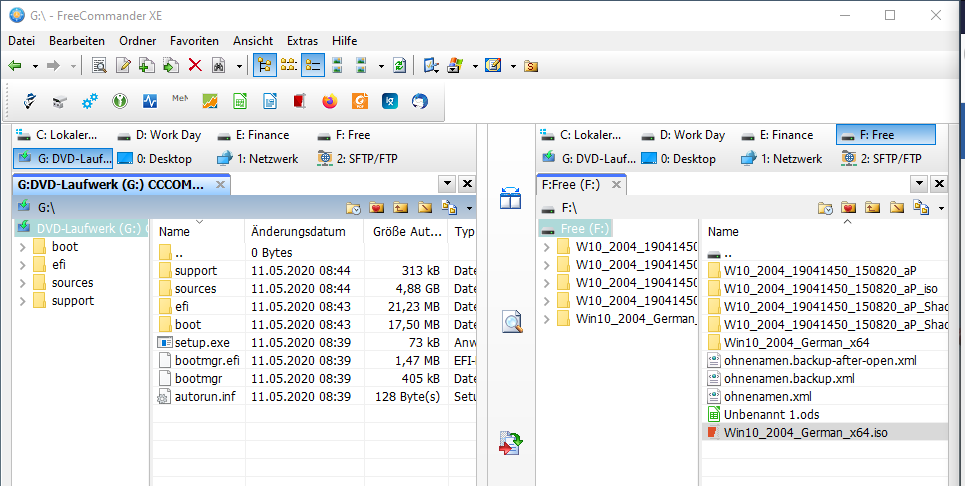Open the Extras menu

pyautogui.click(x=302, y=41)
